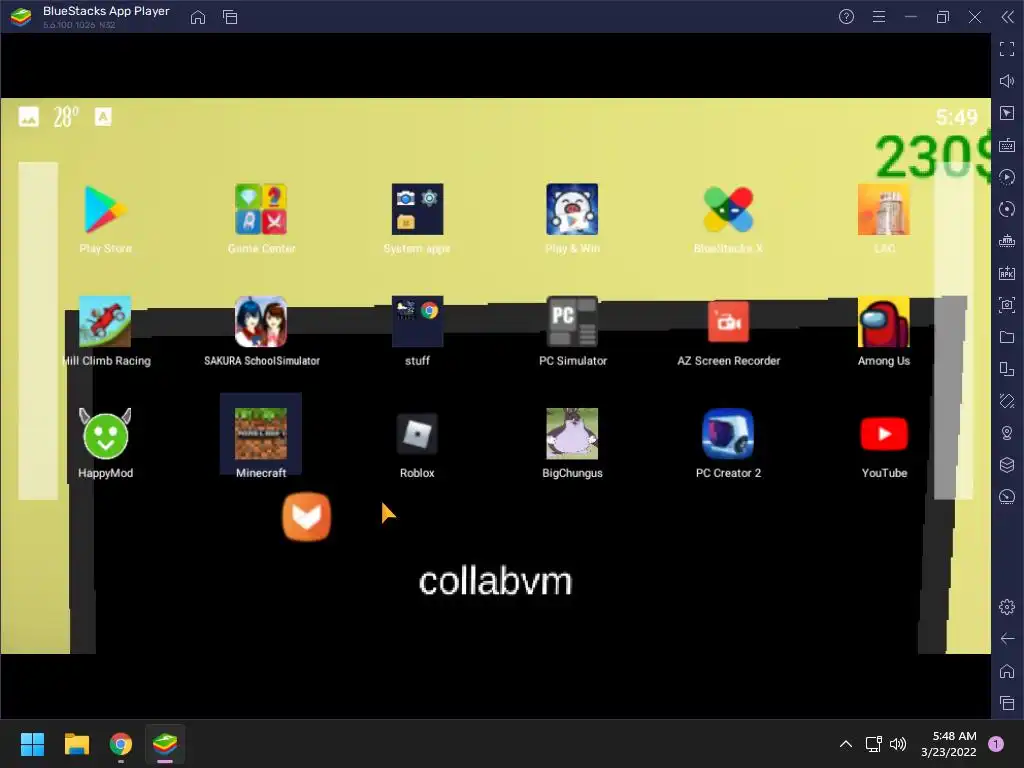Open AZ Screen Recorder app
This screenshot has height=768, width=1024.
click(728, 322)
